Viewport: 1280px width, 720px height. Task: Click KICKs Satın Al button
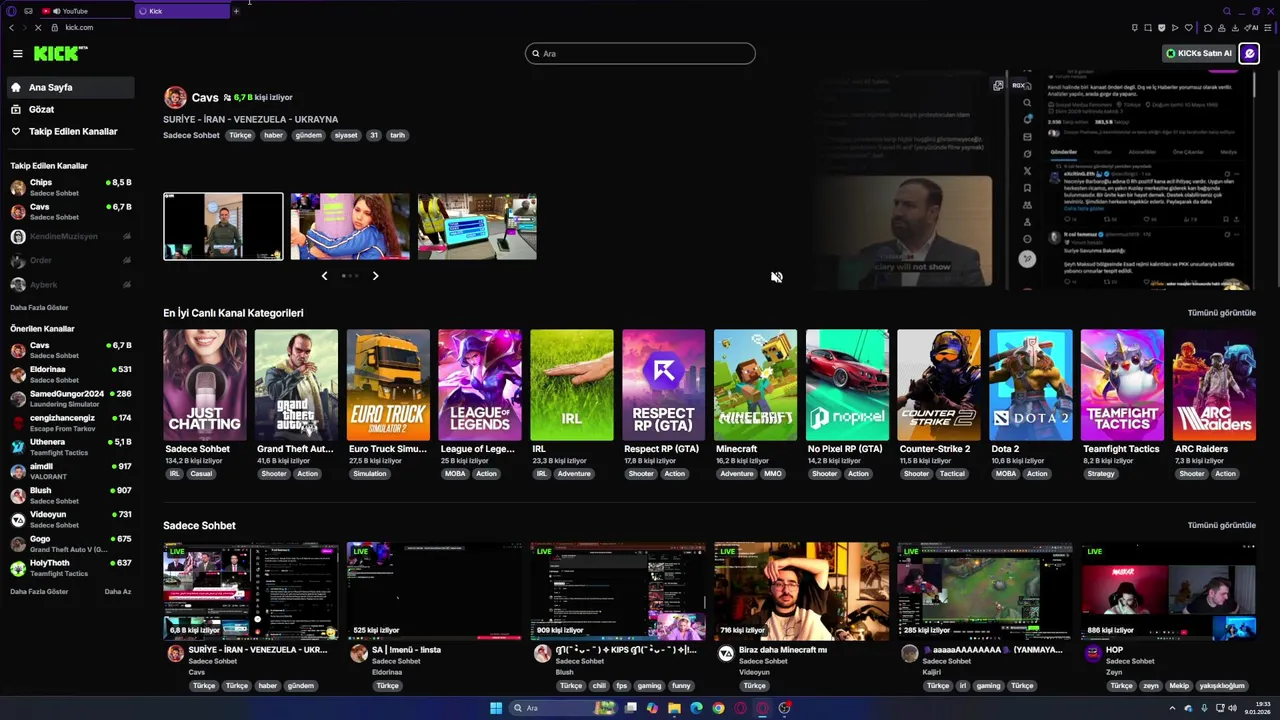click(1199, 54)
